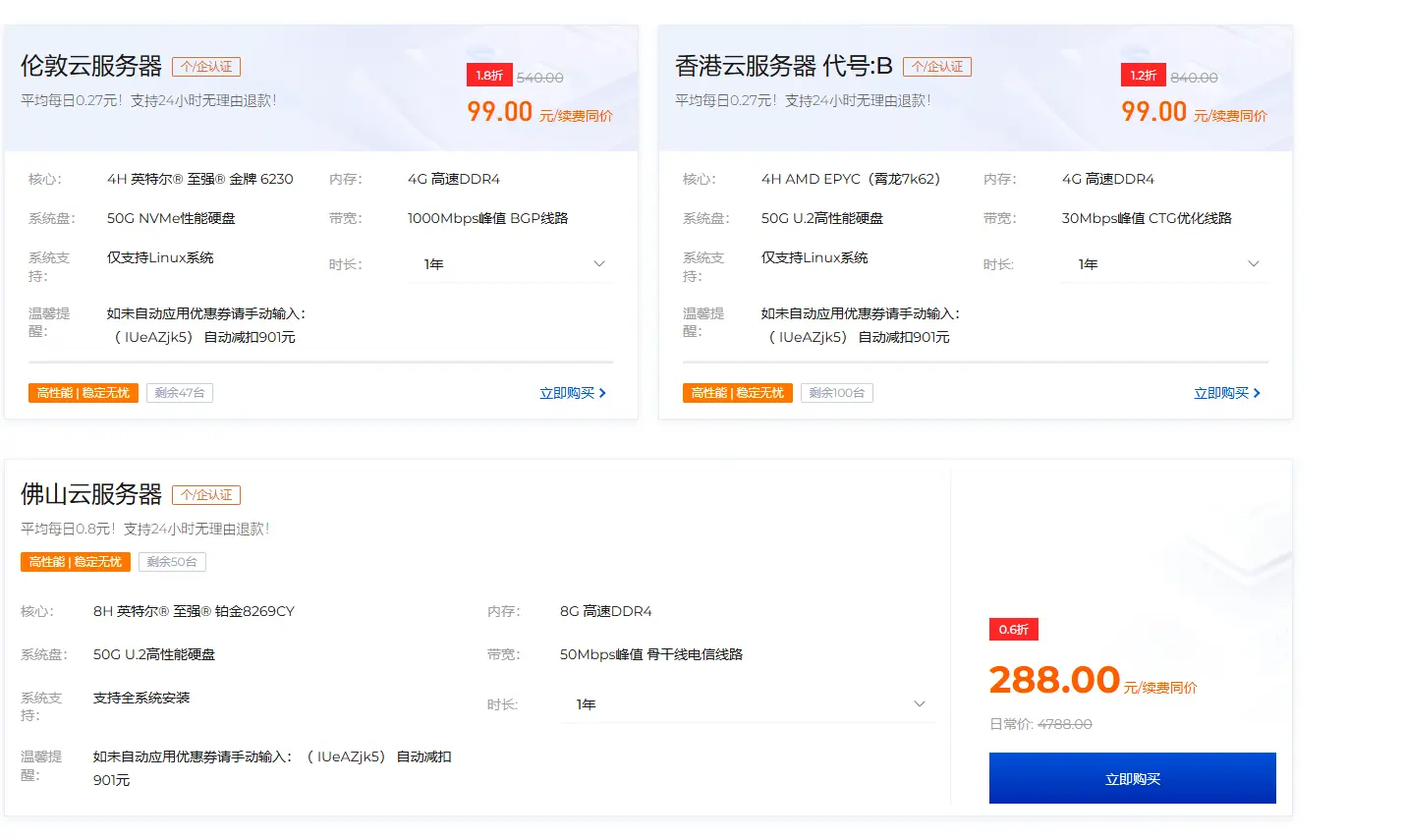Select the 佛山云服务器 title
This screenshot has height=840, width=1404.
tap(91, 494)
